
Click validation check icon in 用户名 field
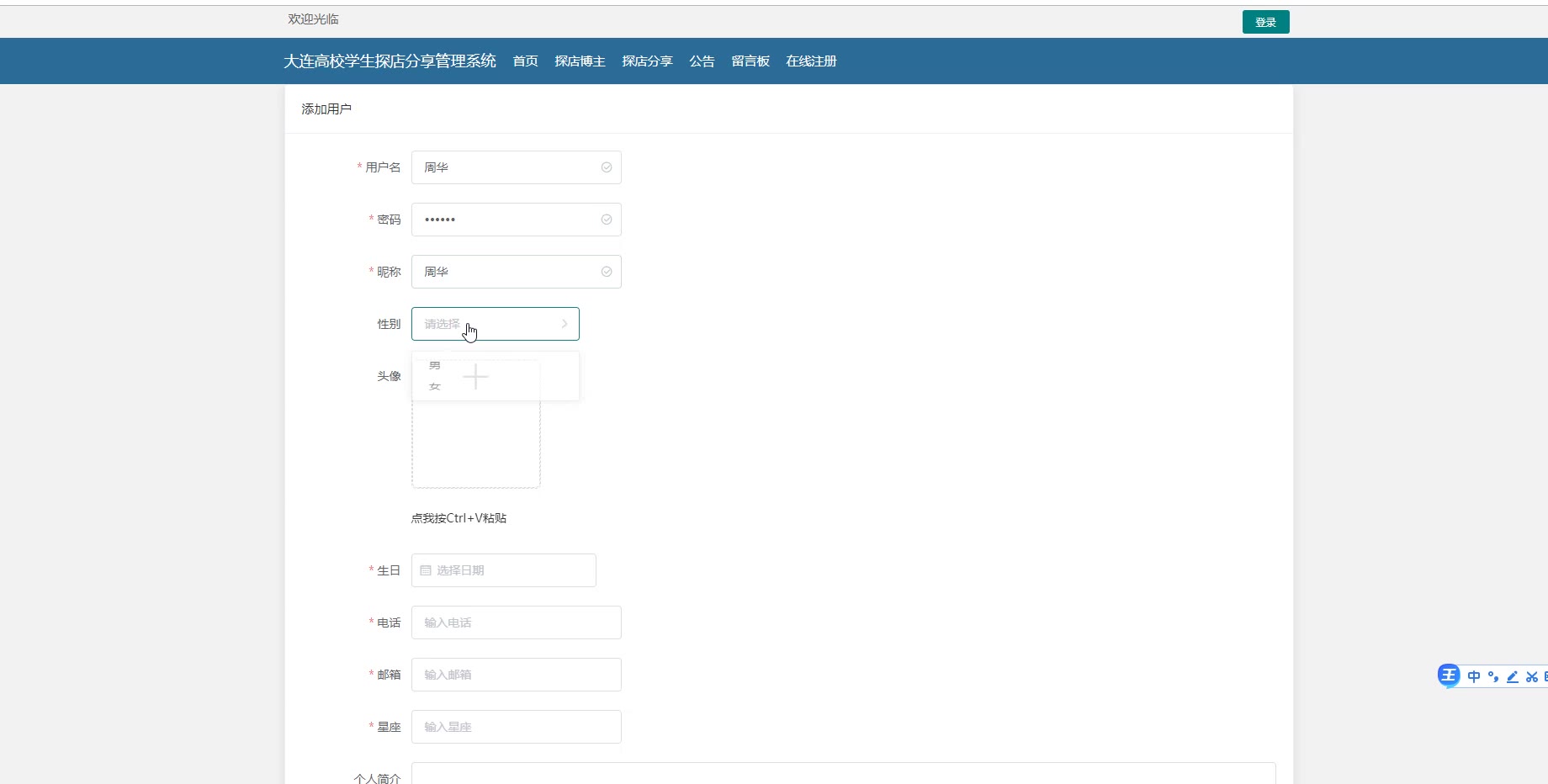pyautogui.click(x=606, y=167)
